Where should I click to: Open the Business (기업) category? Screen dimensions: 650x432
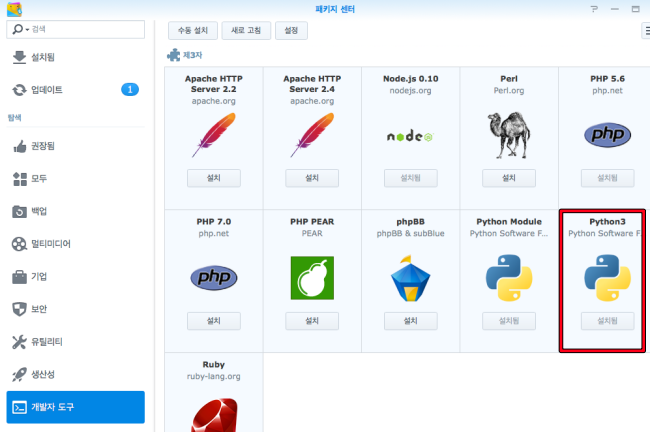pos(75,277)
